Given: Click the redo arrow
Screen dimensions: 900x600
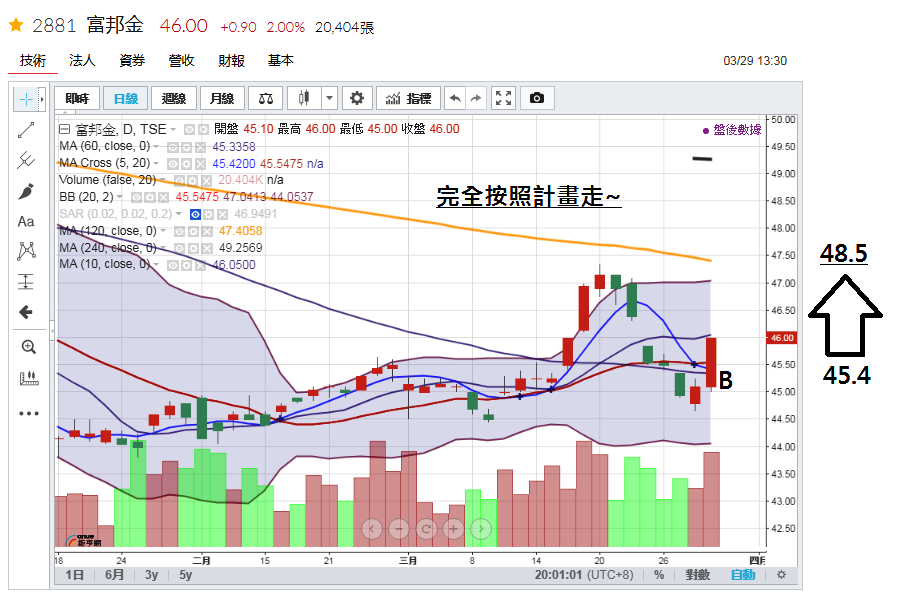Looking at the screenshot, I should click(x=476, y=98).
